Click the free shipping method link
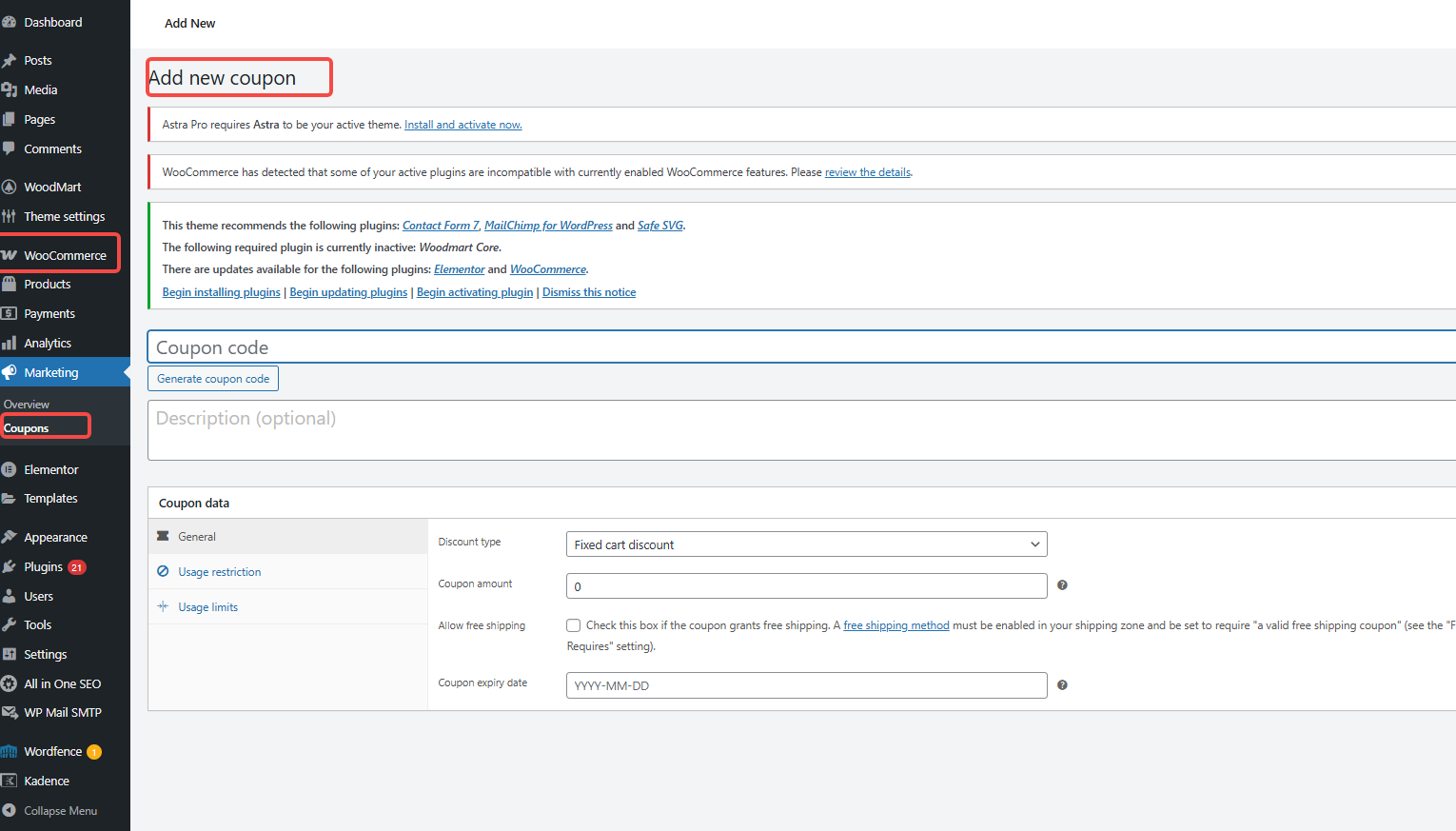This screenshot has width=1456, height=831. point(895,625)
